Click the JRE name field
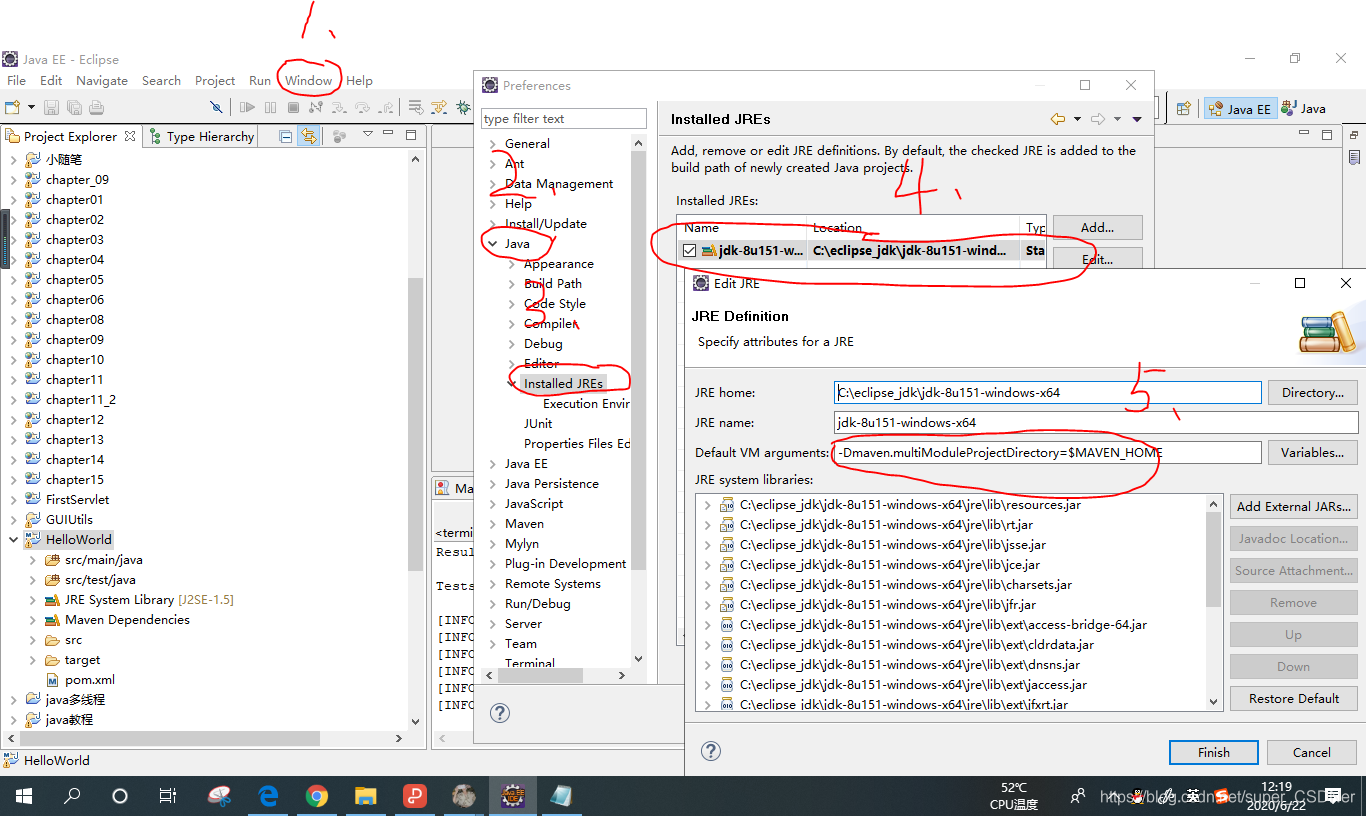This screenshot has height=816, width=1366. (x=1096, y=423)
